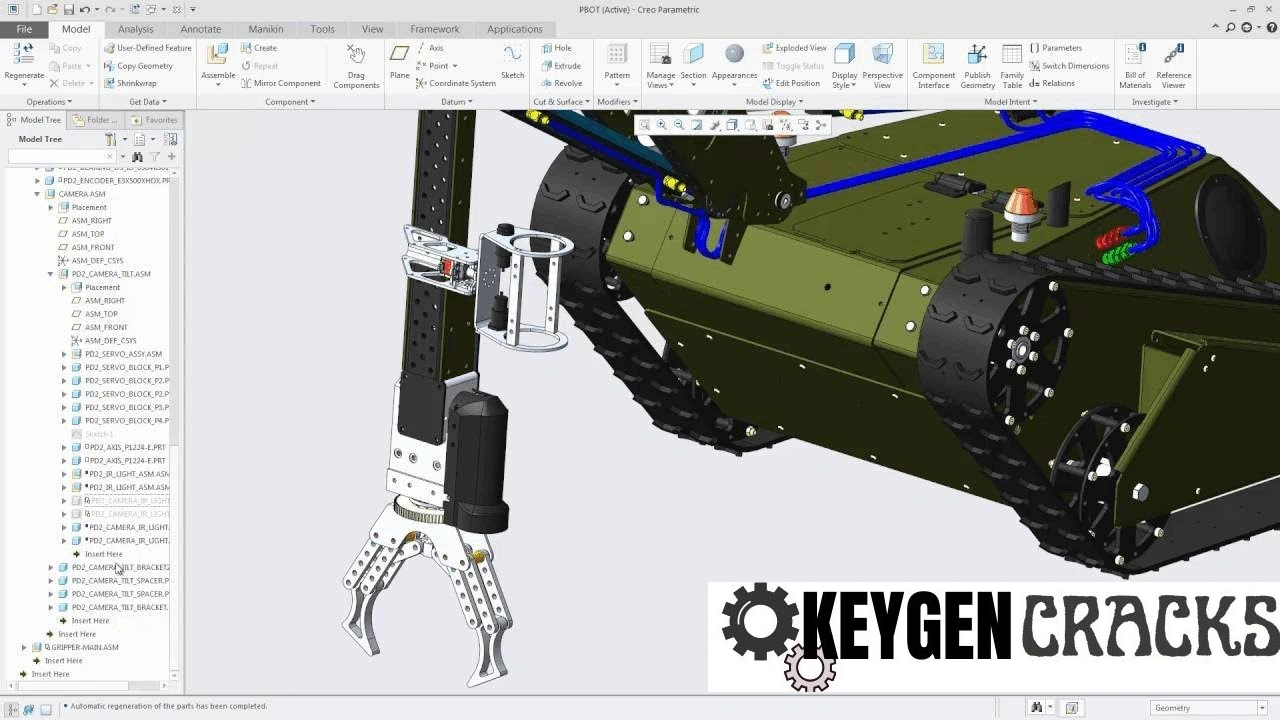This screenshot has height=720, width=1280.
Task: Toggle Exploded View
Action: point(794,48)
